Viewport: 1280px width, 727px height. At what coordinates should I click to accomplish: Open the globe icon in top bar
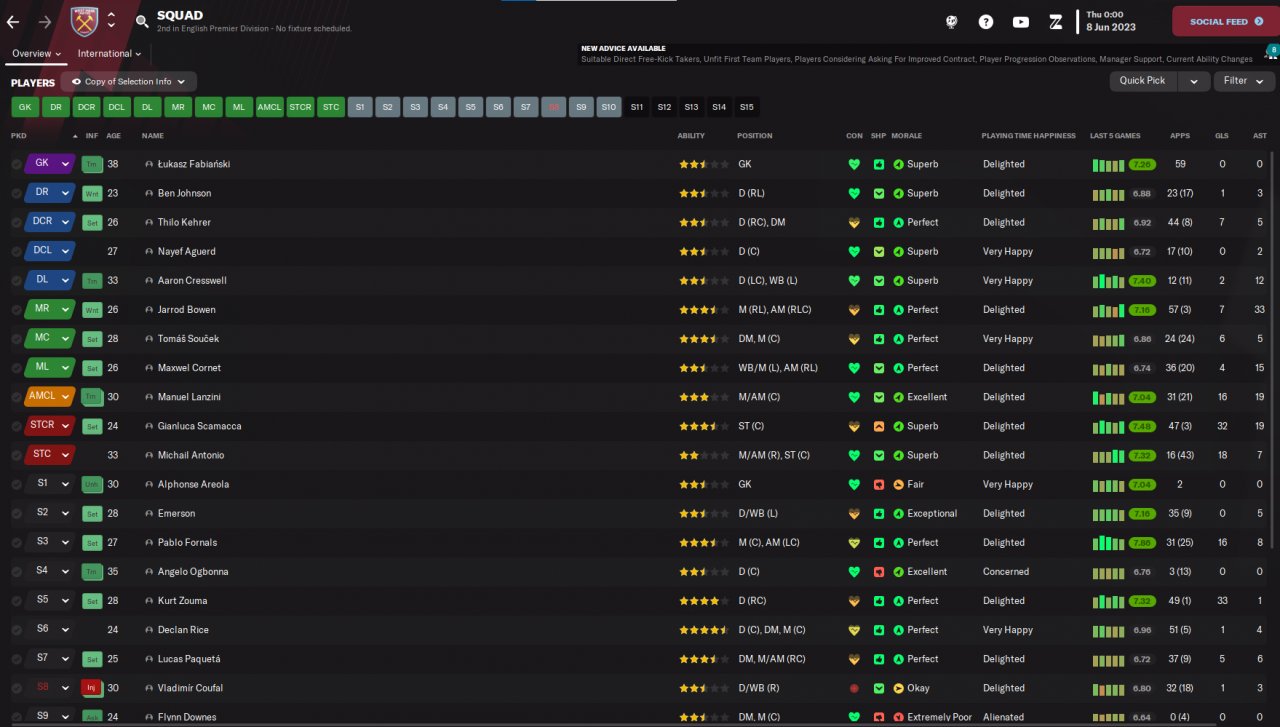[952, 21]
